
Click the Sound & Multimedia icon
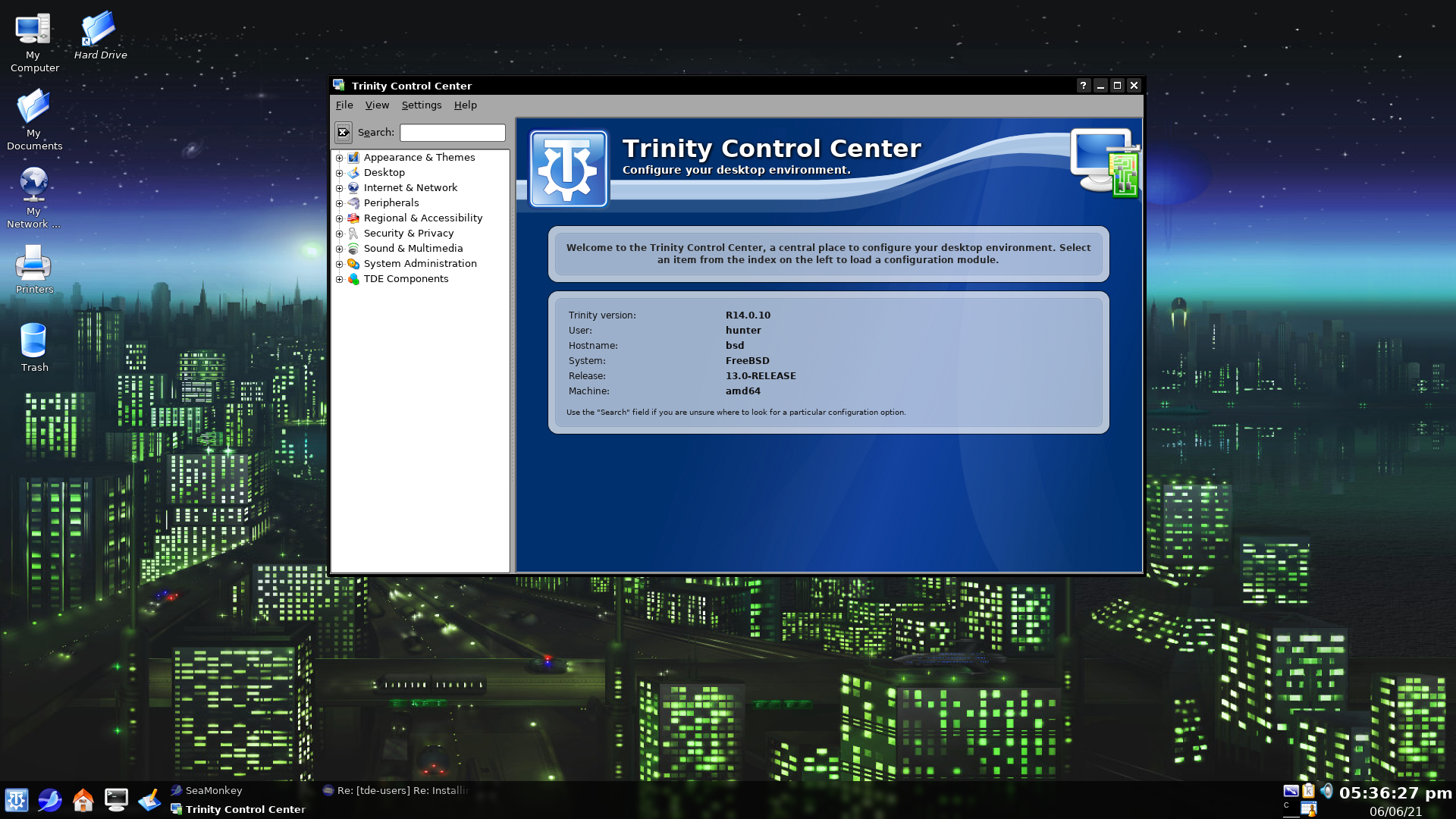click(353, 249)
